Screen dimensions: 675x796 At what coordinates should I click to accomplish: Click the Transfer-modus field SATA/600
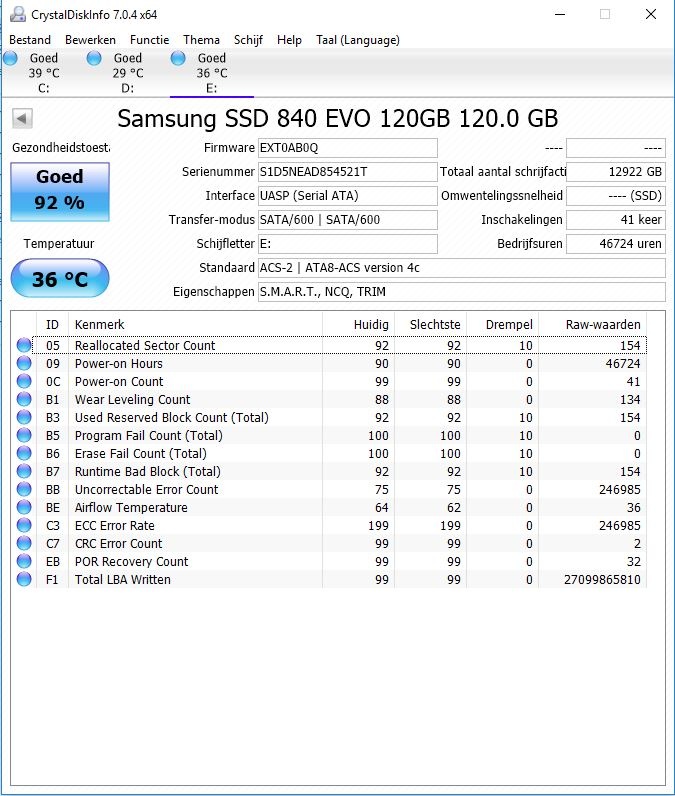point(348,219)
